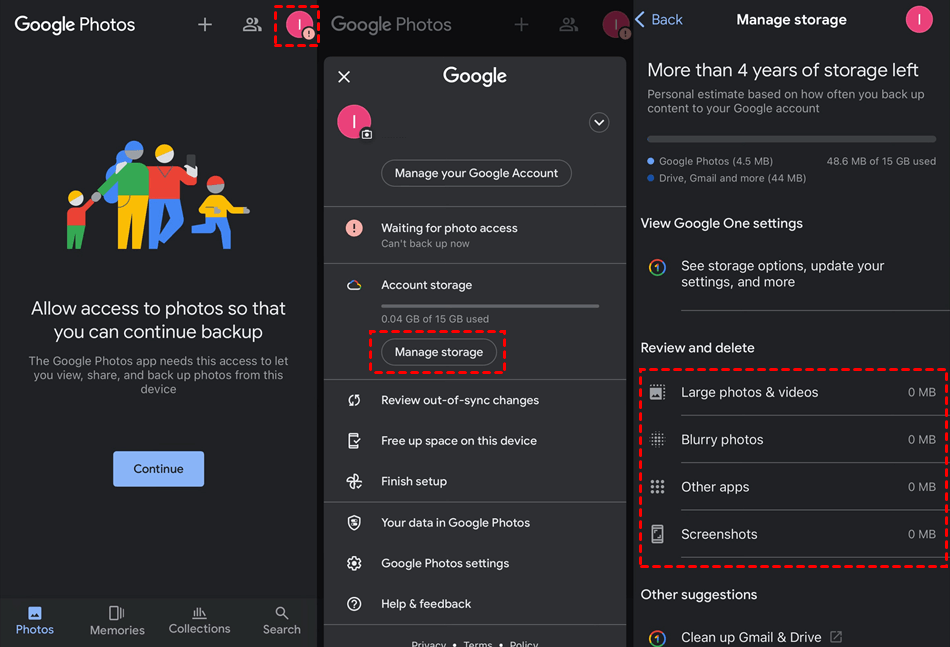Click the Manage your Google Account button

476,173
